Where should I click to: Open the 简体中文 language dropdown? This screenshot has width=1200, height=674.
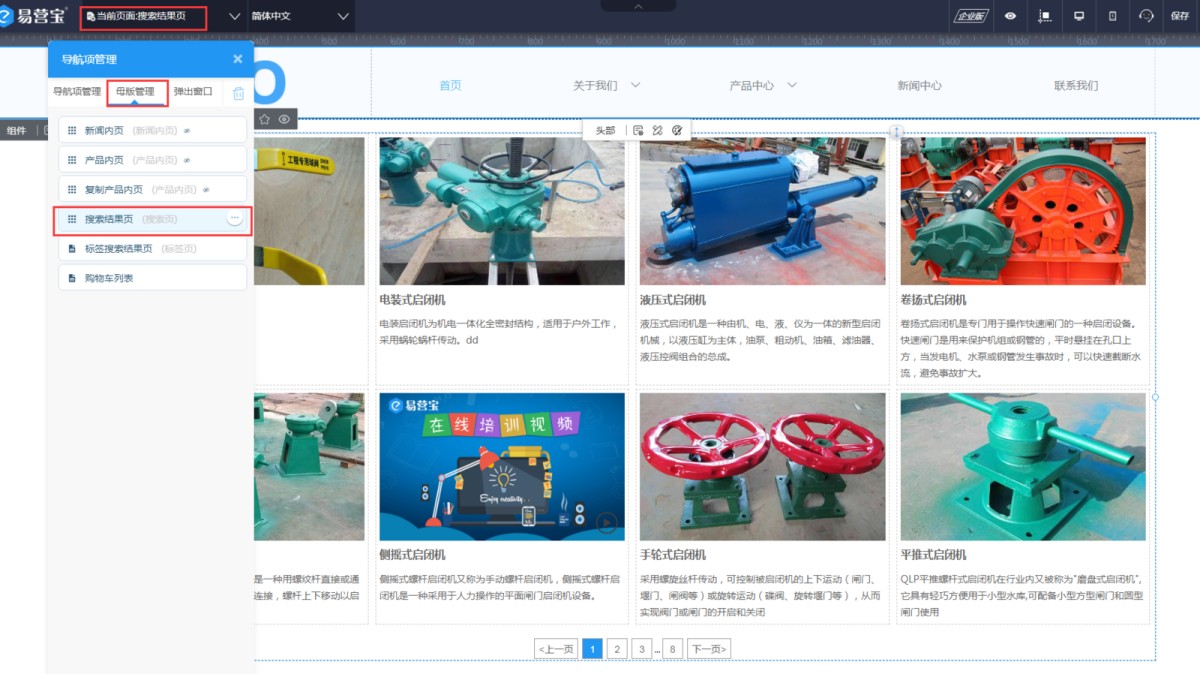tap(301, 17)
